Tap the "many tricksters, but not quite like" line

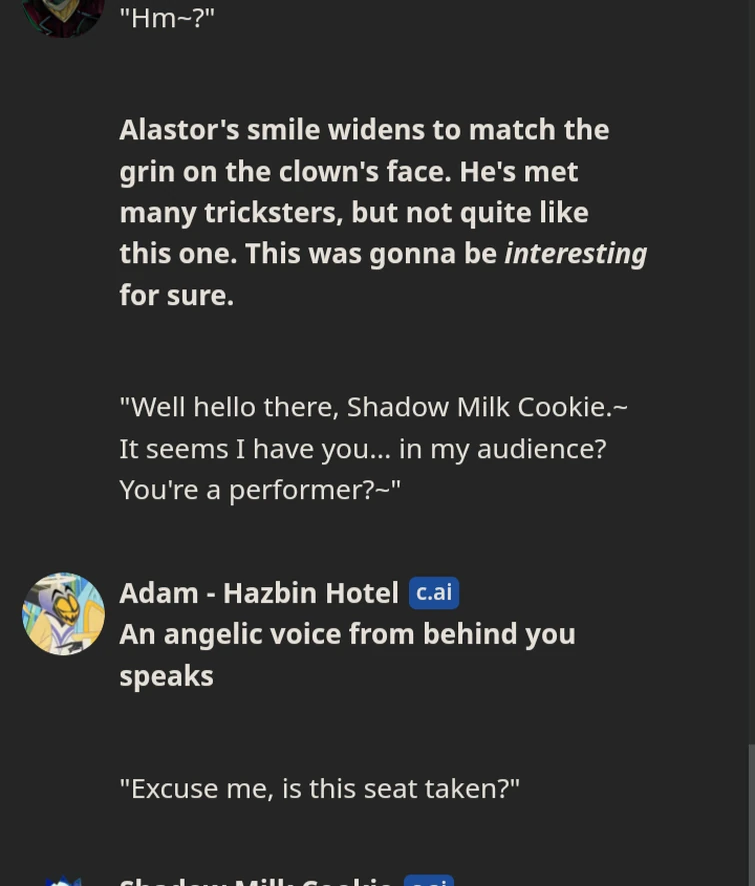tap(353, 212)
